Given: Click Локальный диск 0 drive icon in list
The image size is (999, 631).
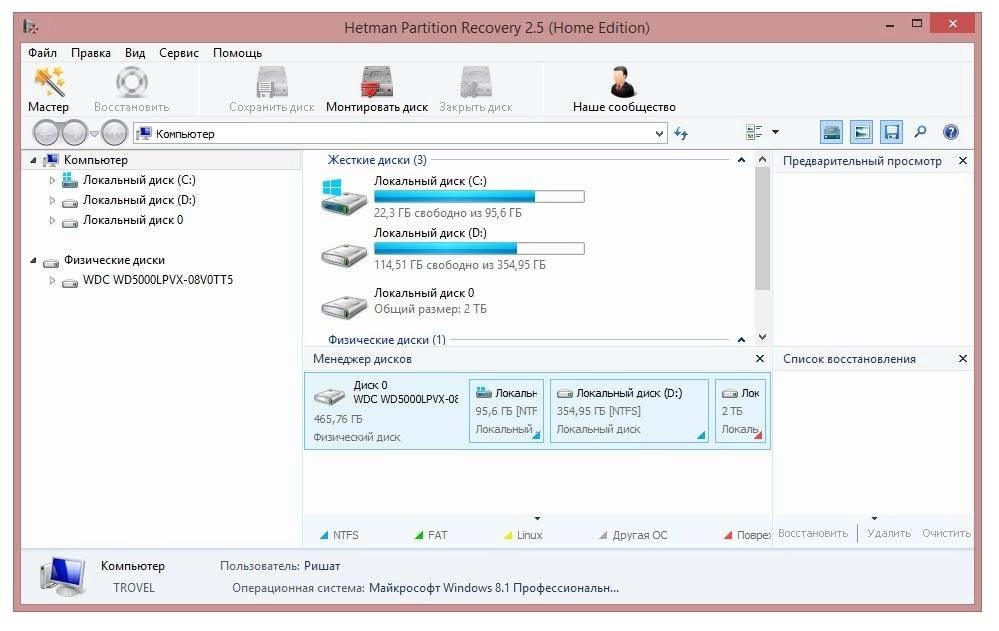Looking at the screenshot, I should tap(344, 307).
